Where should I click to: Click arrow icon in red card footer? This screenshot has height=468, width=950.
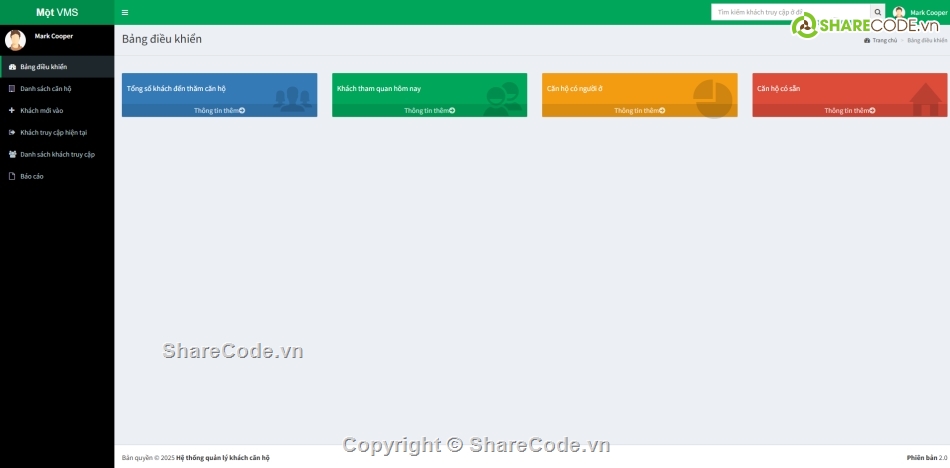pos(872,110)
